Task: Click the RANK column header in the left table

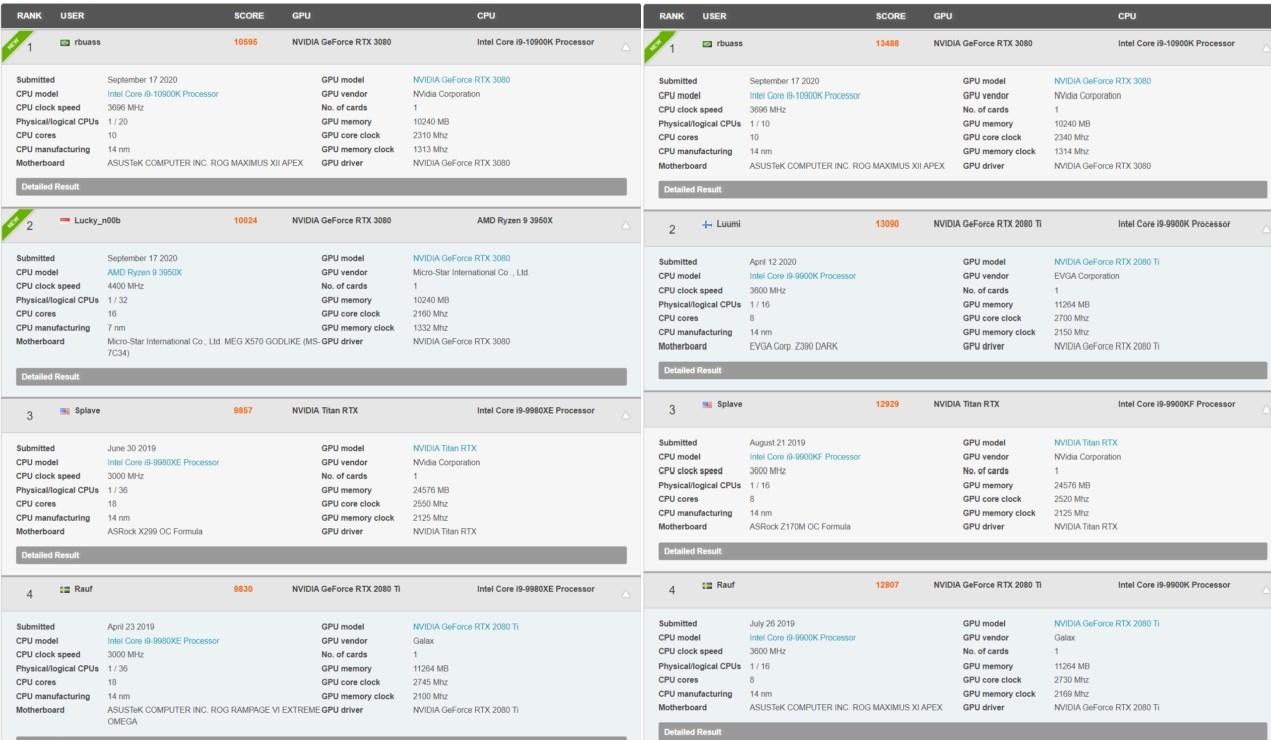Action: (x=28, y=16)
